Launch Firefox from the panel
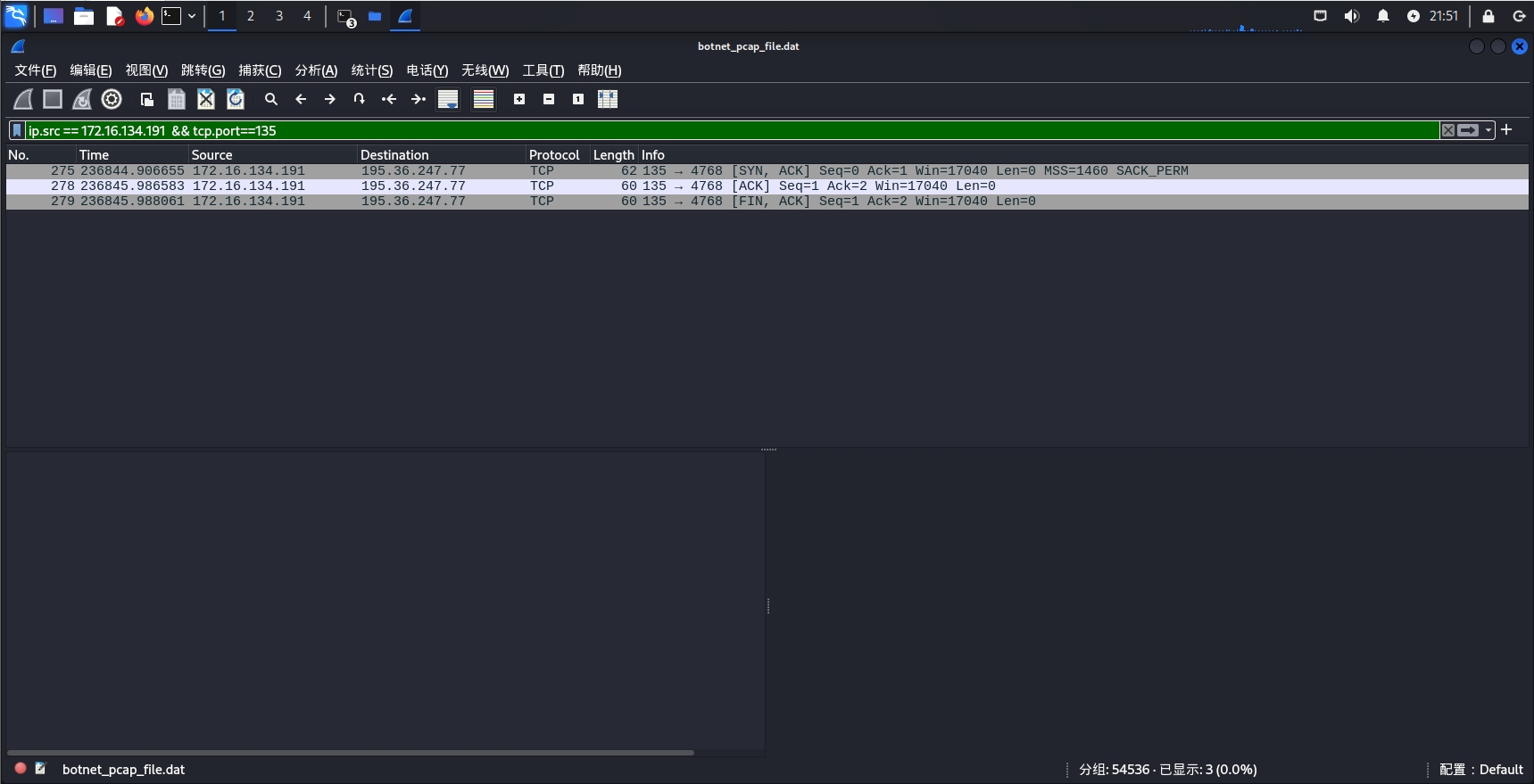The image size is (1534, 784). click(x=144, y=16)
